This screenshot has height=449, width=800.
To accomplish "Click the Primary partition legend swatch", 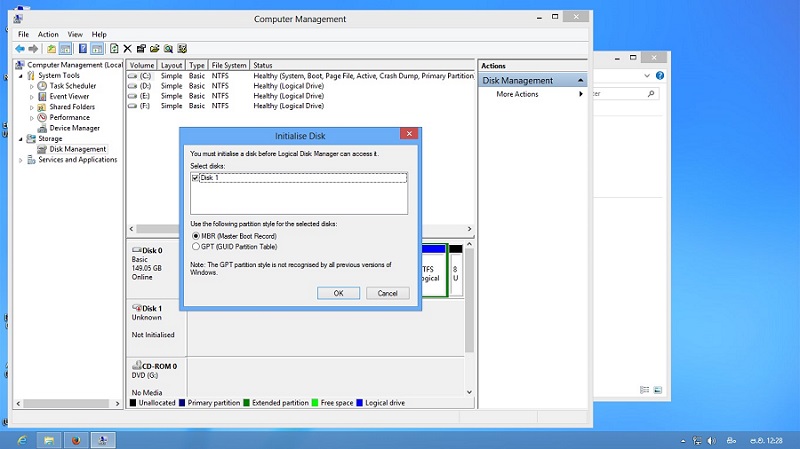I will (182, 403).
